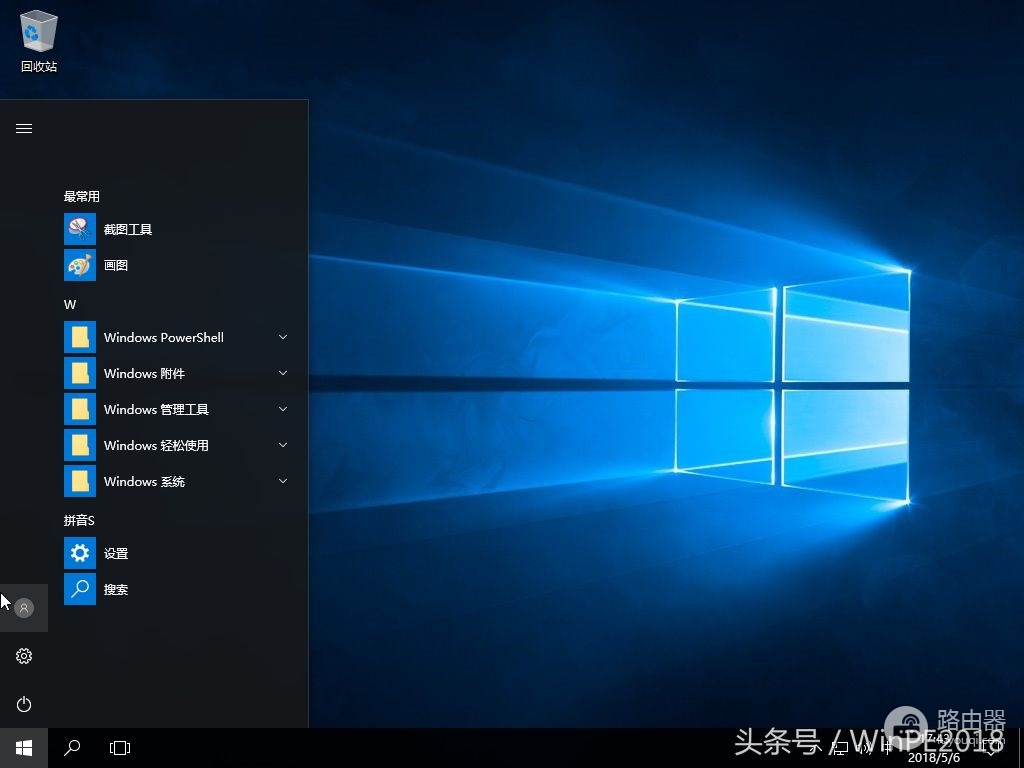The image size is (1024, 768).
Task: Select the Windows 附件 label
Action: 144,374
